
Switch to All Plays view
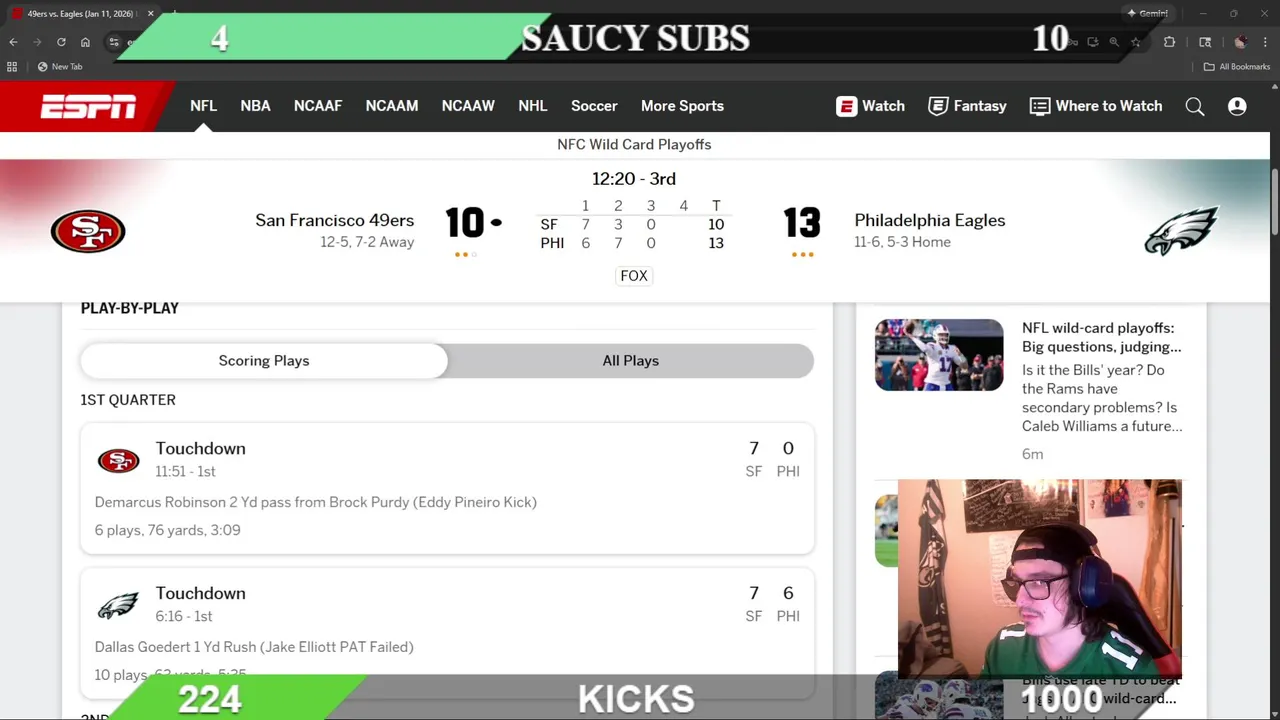click(x=630, y=361)
